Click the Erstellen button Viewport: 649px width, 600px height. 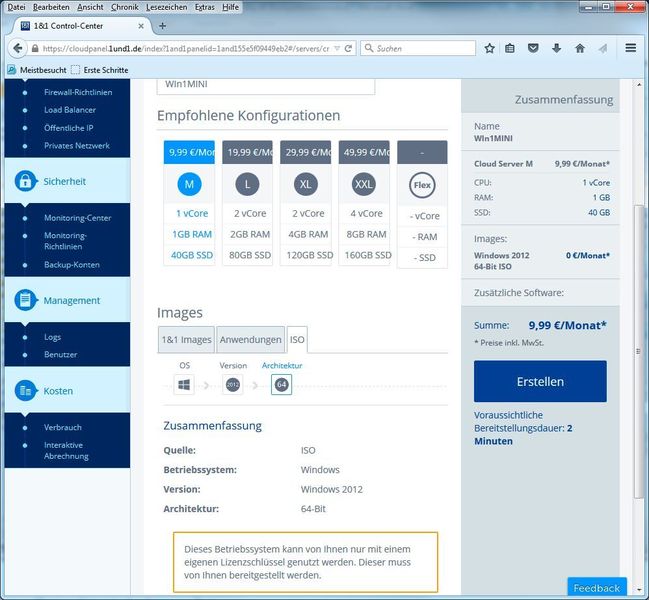click(540, 381)
